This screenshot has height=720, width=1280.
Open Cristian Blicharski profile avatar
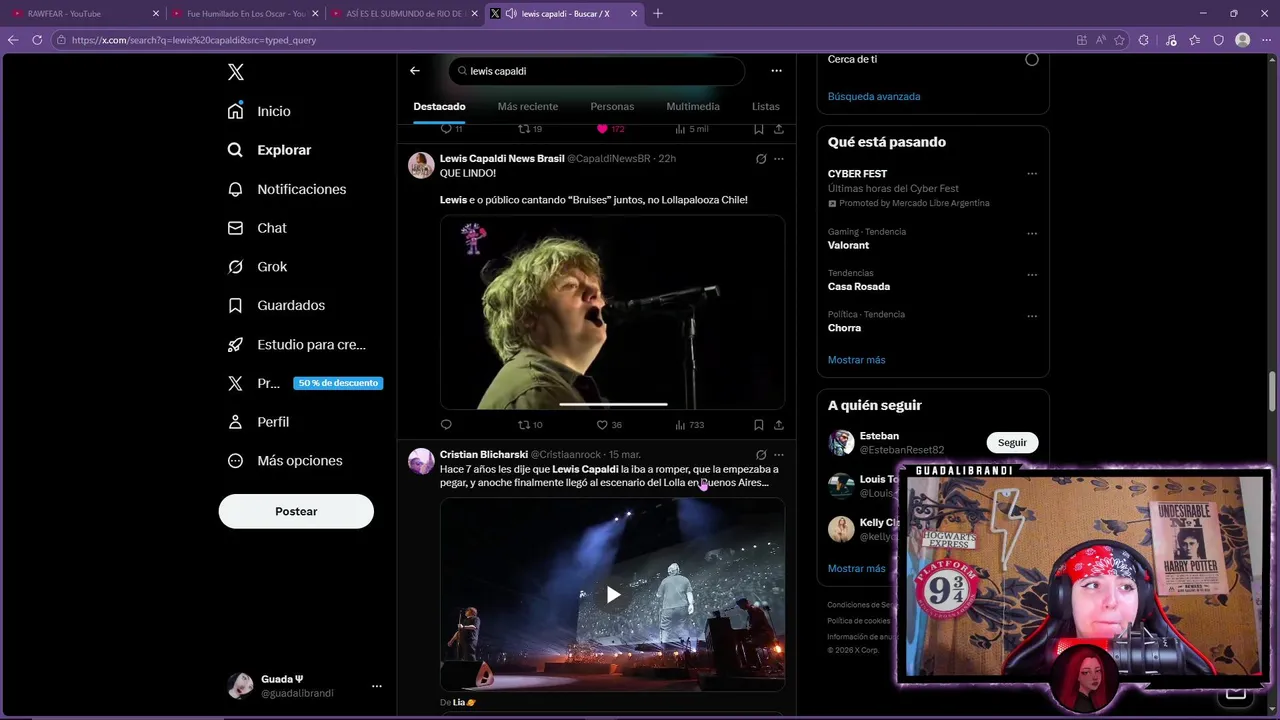pos(421,461)
